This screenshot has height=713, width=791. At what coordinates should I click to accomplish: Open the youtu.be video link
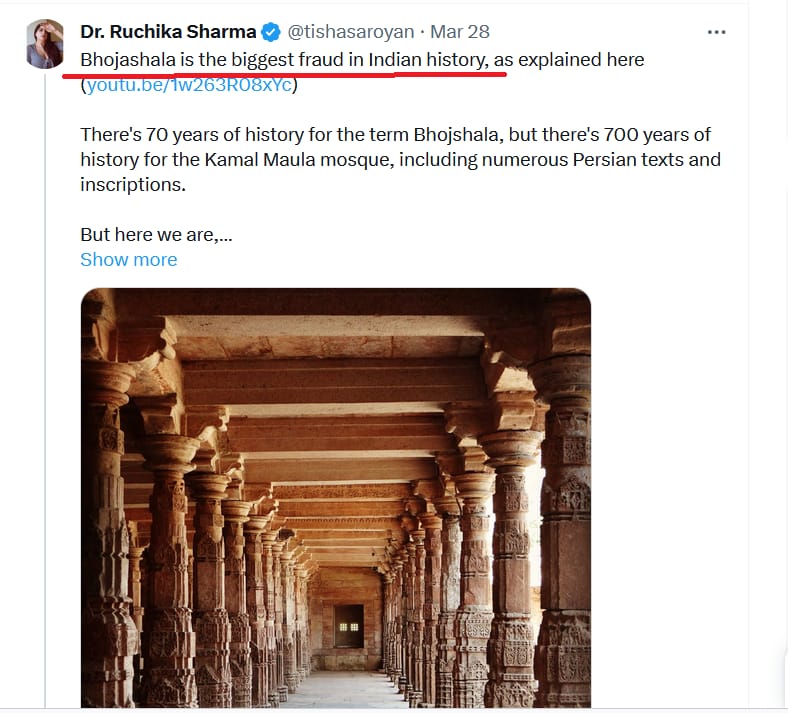pos(189,85)
